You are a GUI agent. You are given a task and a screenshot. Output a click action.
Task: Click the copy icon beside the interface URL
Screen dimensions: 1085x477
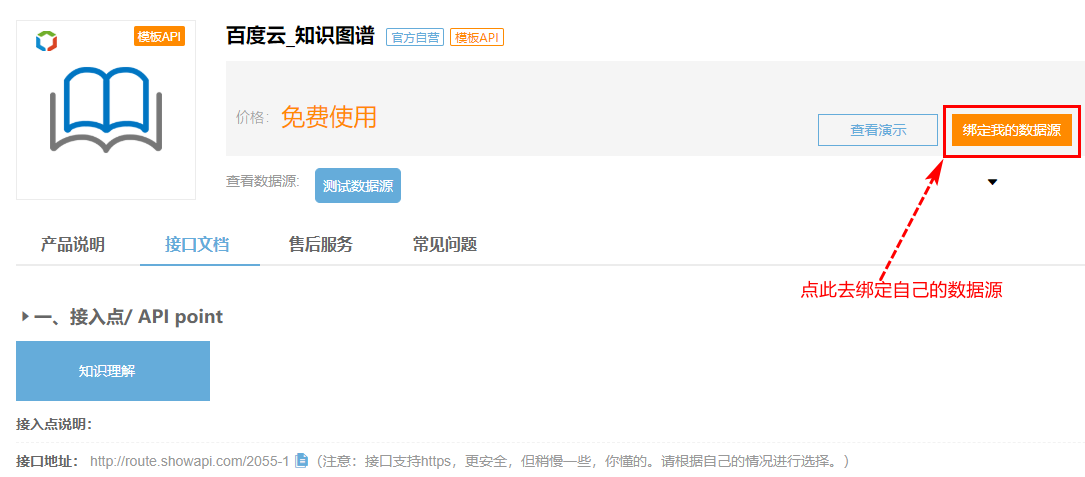(301, 461)
